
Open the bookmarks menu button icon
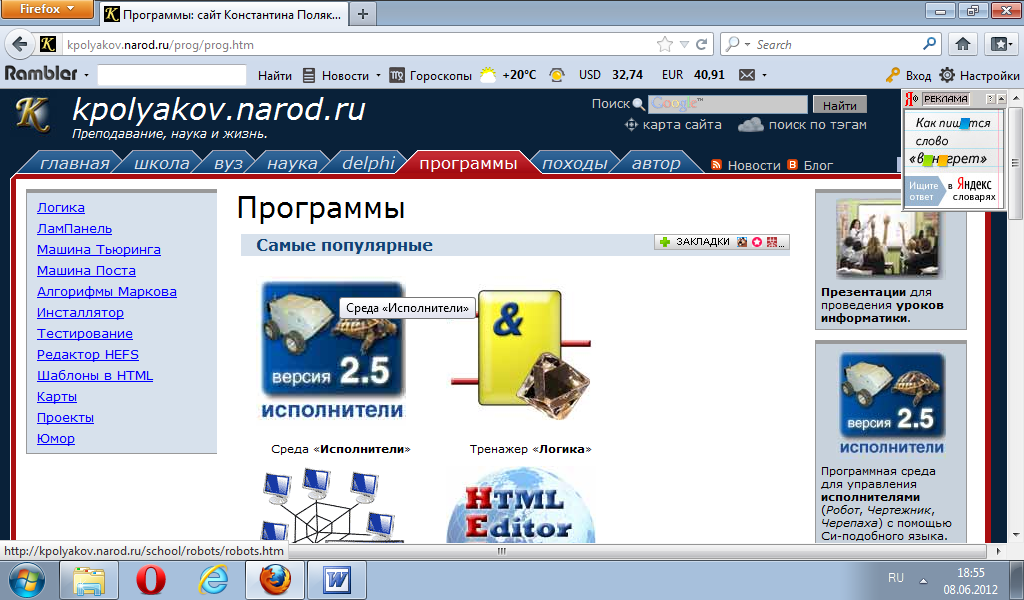[1000, 44]
